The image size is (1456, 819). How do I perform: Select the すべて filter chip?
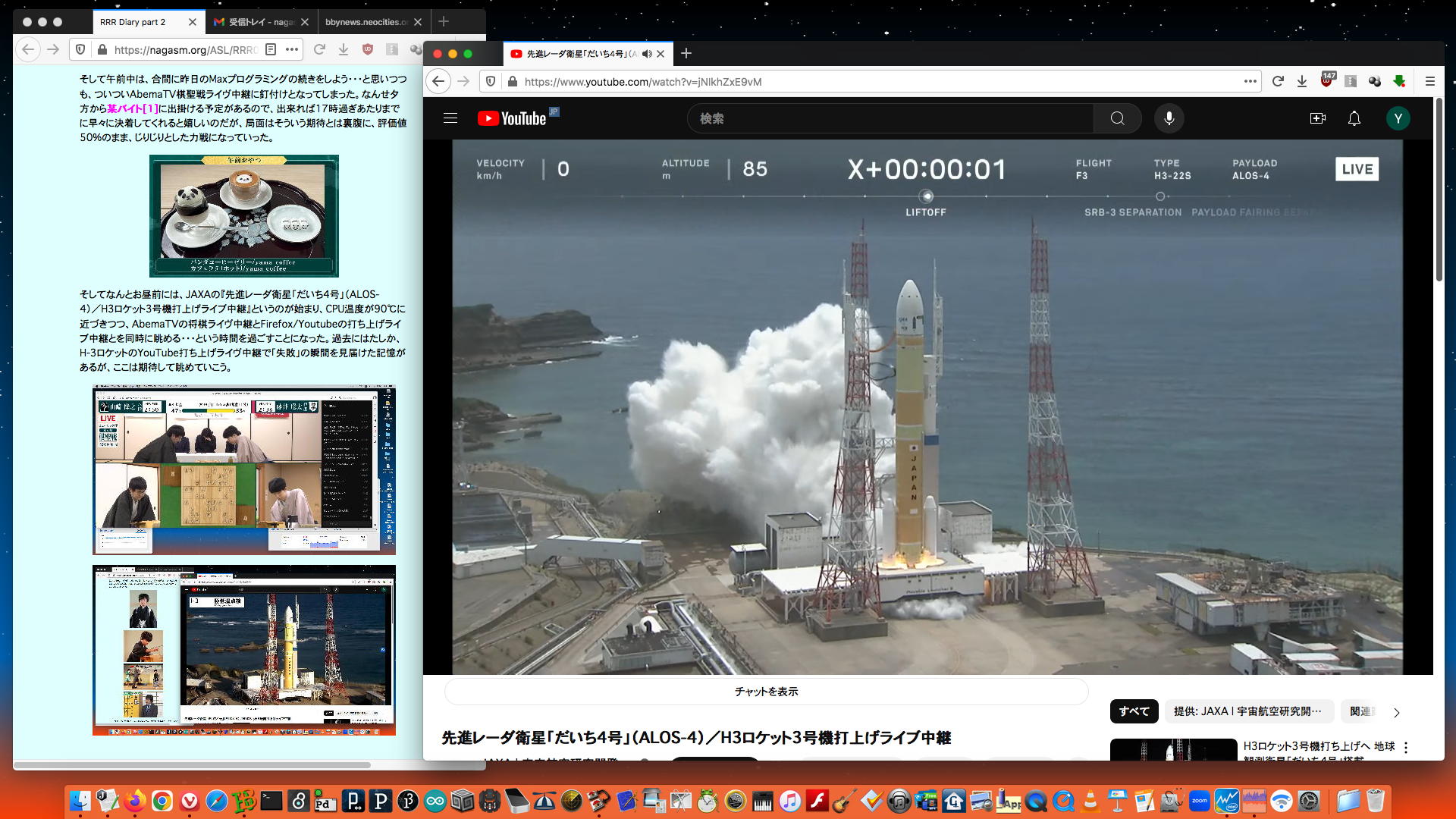(1134, 711)
